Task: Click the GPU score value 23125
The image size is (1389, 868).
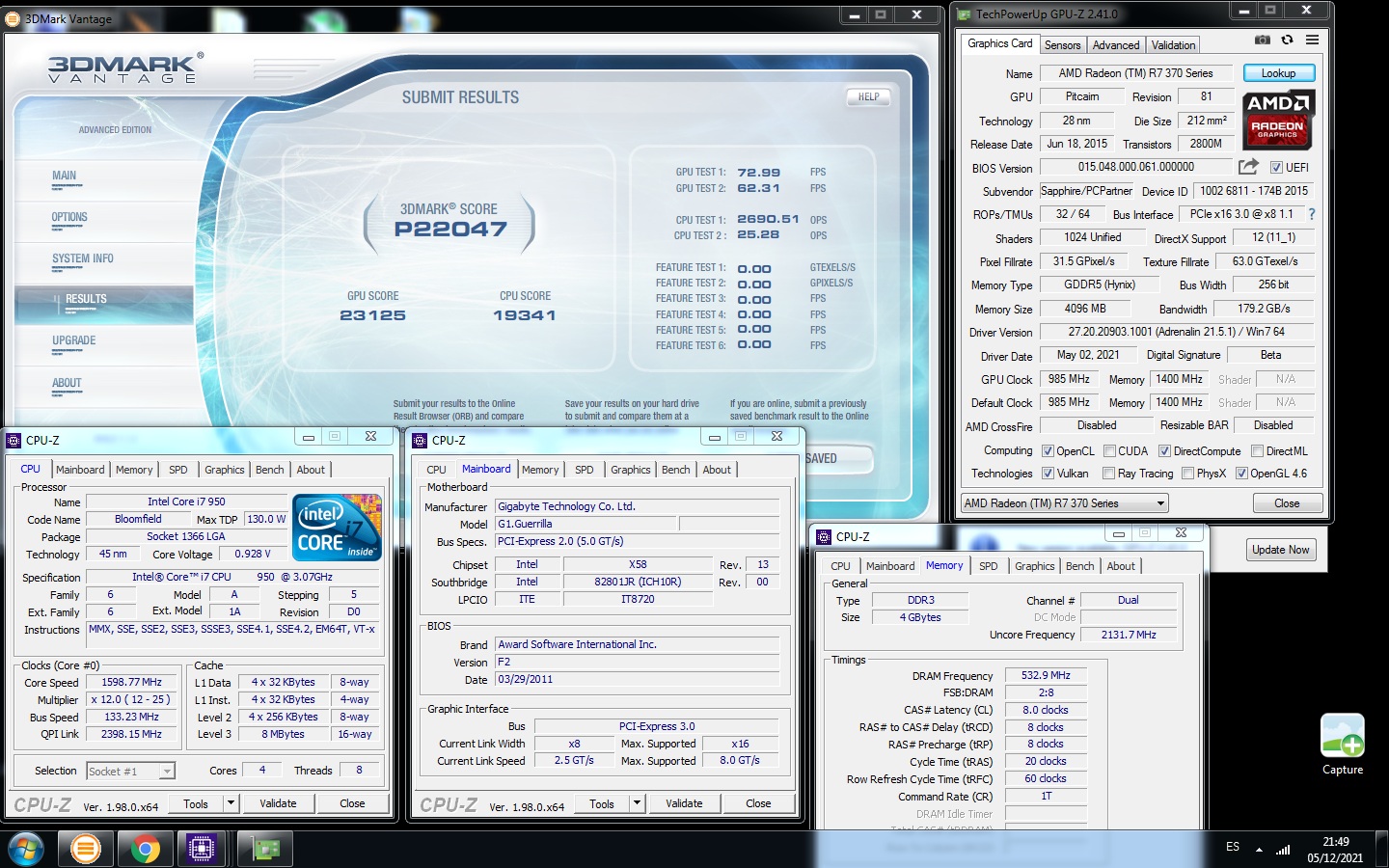Action: 372,315
